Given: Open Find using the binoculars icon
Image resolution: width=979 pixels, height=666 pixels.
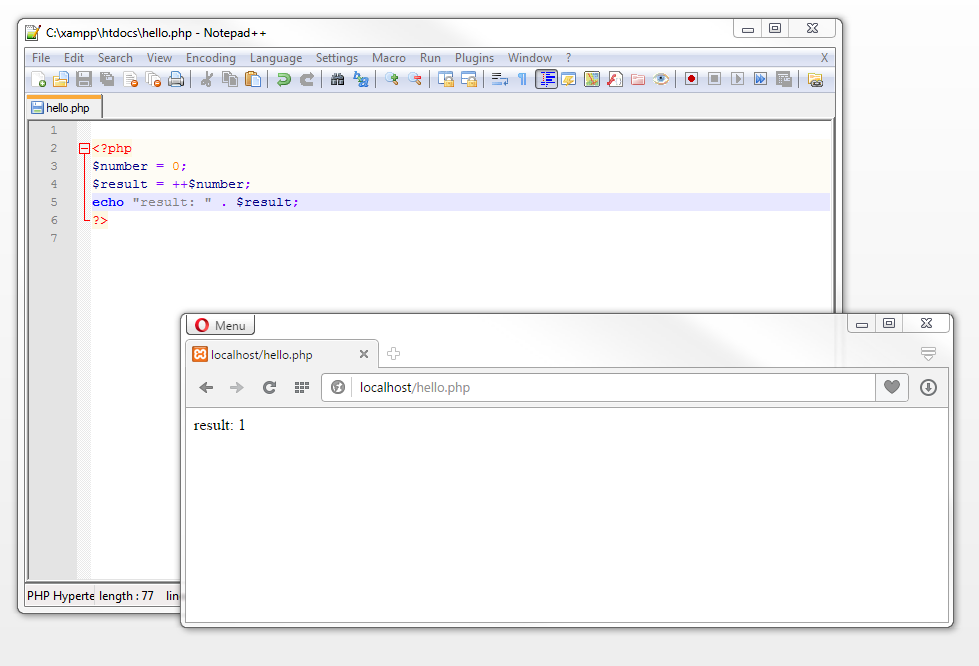Looking at the screenshot, I should 337,79.
